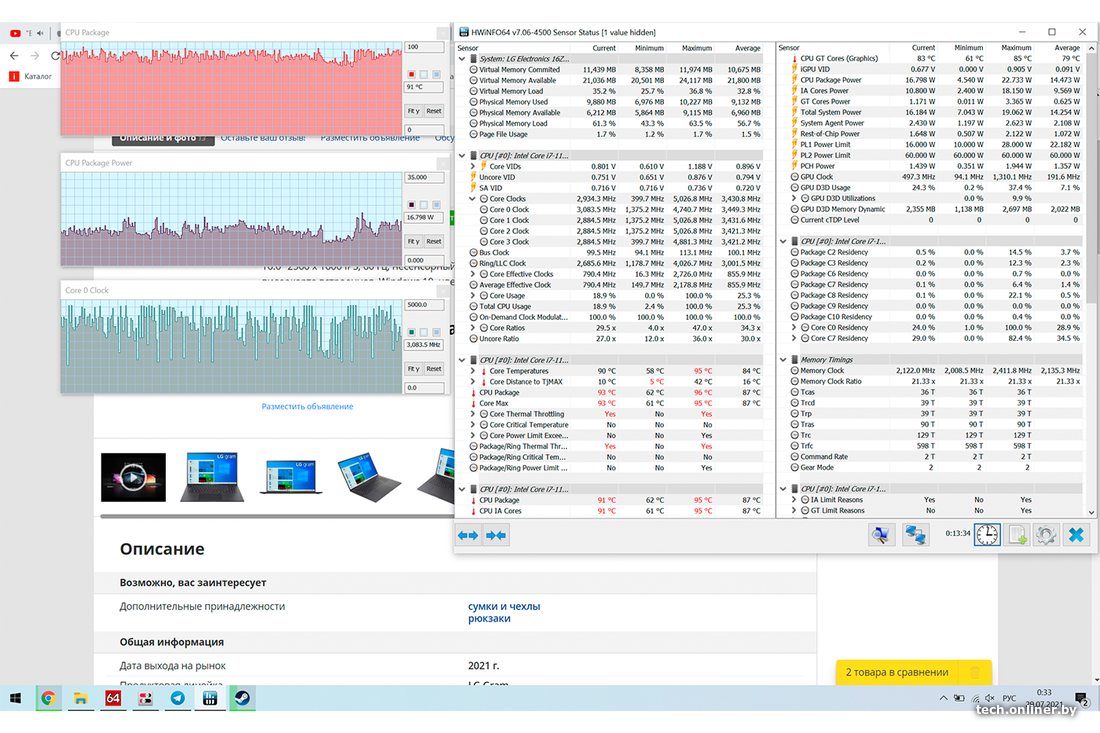Open the 'сумки и чехлы' link
Screen dimensions: 1100x733
pos(503,606)
